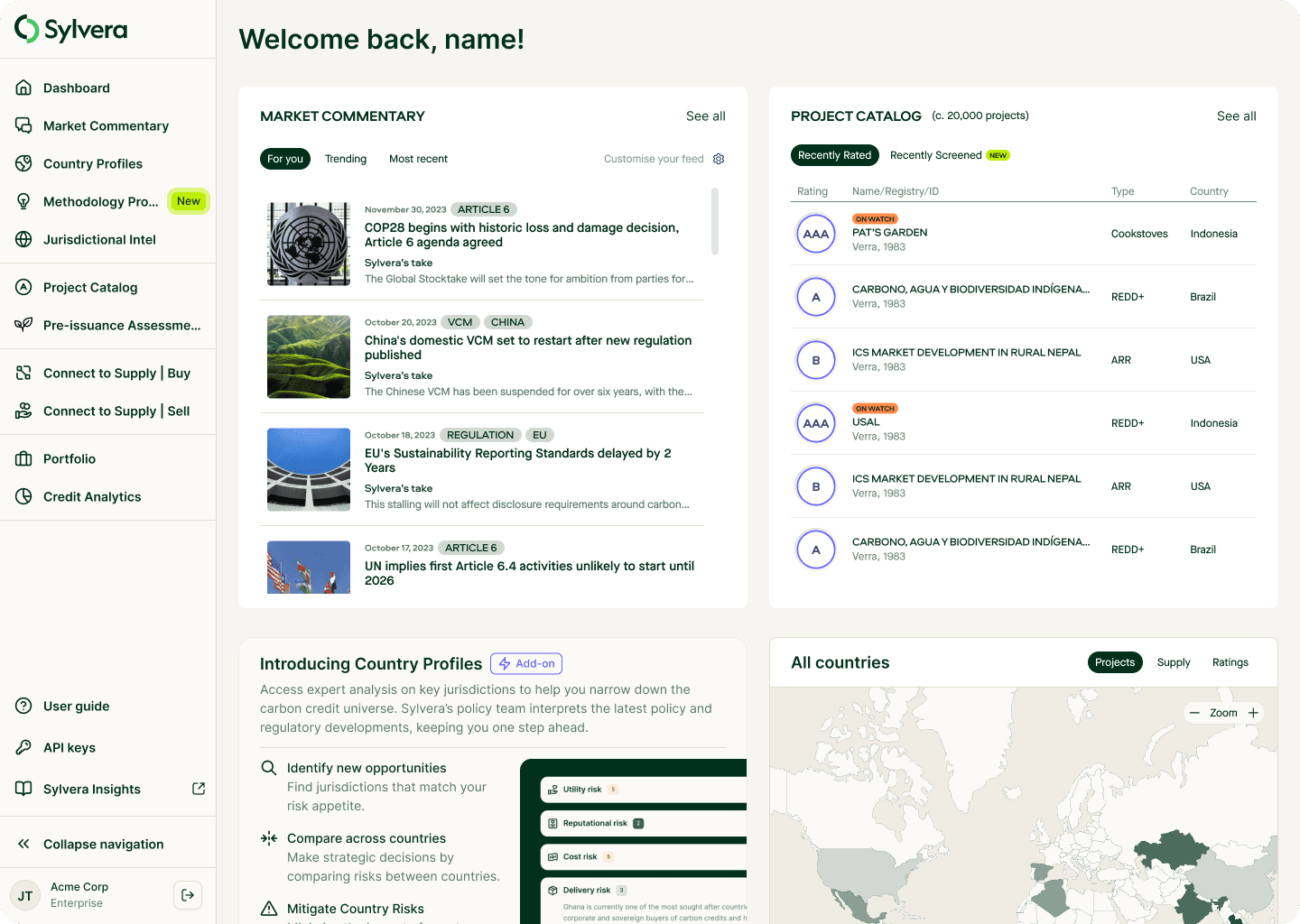
Task: Click Country Profiles globe icon
Action: 24,163
